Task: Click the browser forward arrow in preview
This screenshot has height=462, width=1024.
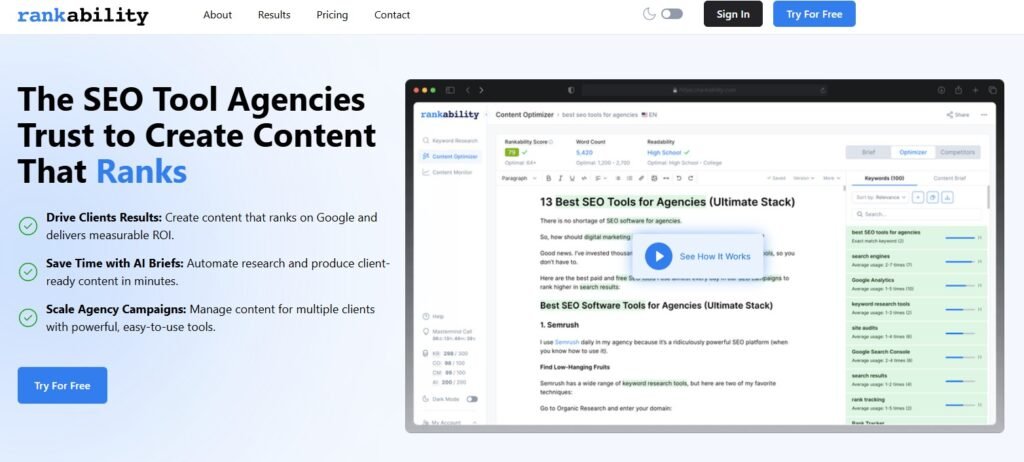Action: (481, 90)
